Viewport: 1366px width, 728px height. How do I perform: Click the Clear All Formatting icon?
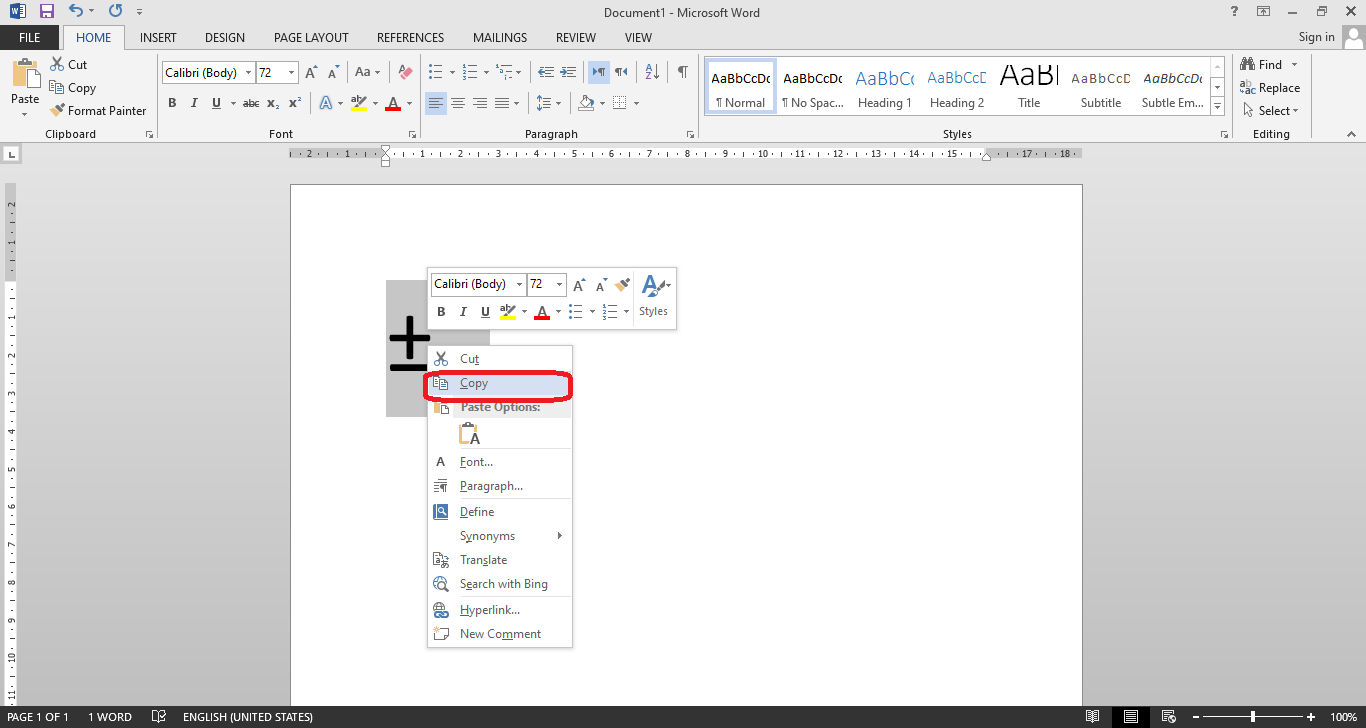point(405,72)
